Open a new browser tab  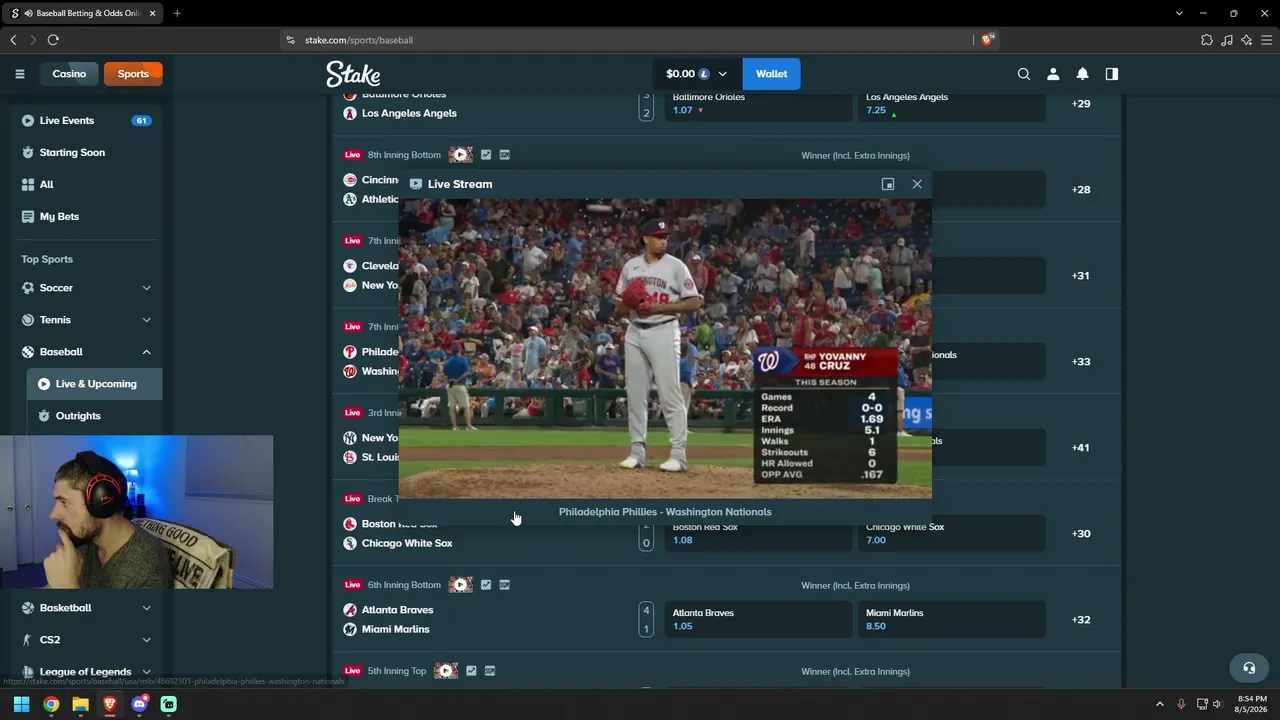[177, 13]
